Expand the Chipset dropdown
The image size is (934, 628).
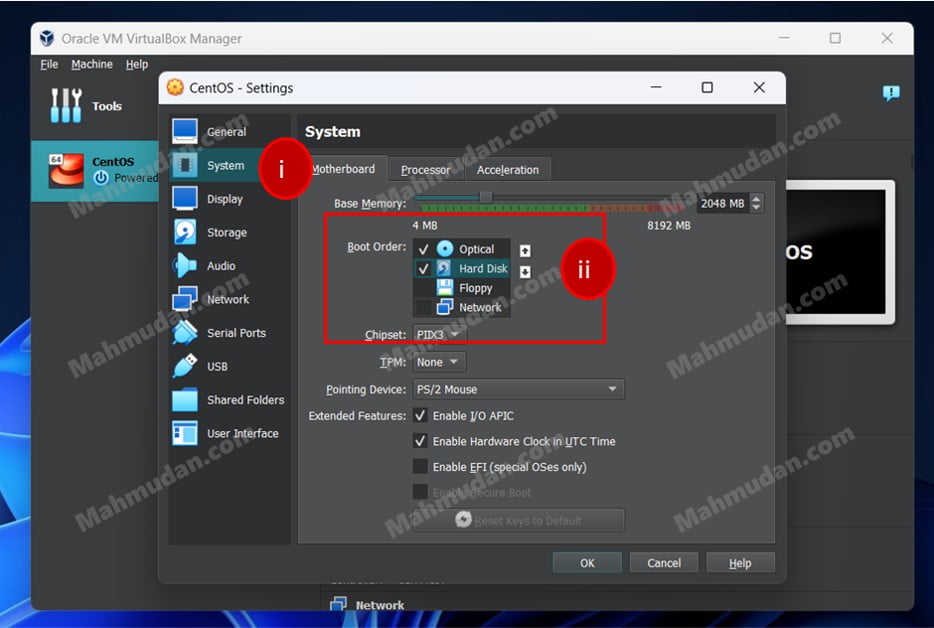pos(439,334)
